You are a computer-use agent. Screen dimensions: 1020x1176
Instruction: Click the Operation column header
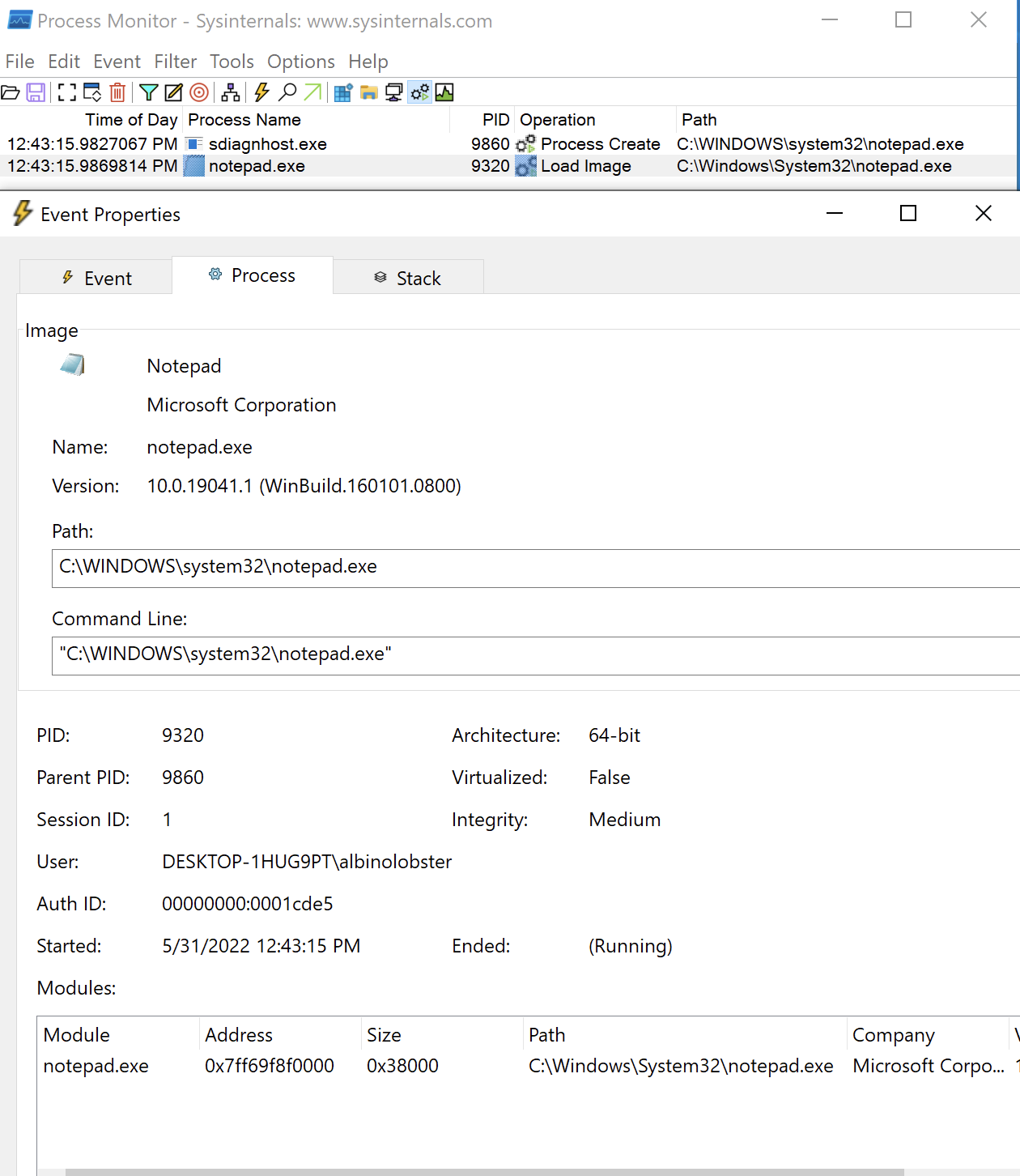[x=595, y=120]
